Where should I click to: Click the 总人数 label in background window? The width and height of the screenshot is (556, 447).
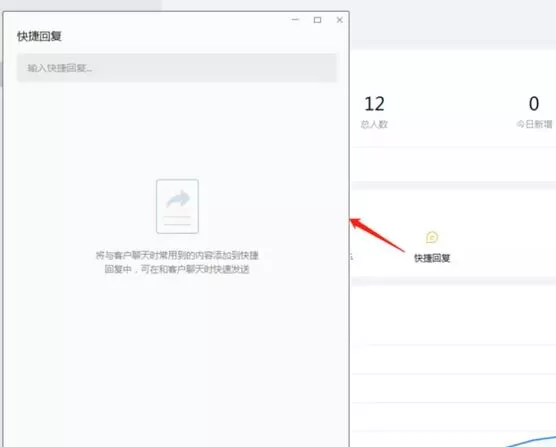point(374,124)
